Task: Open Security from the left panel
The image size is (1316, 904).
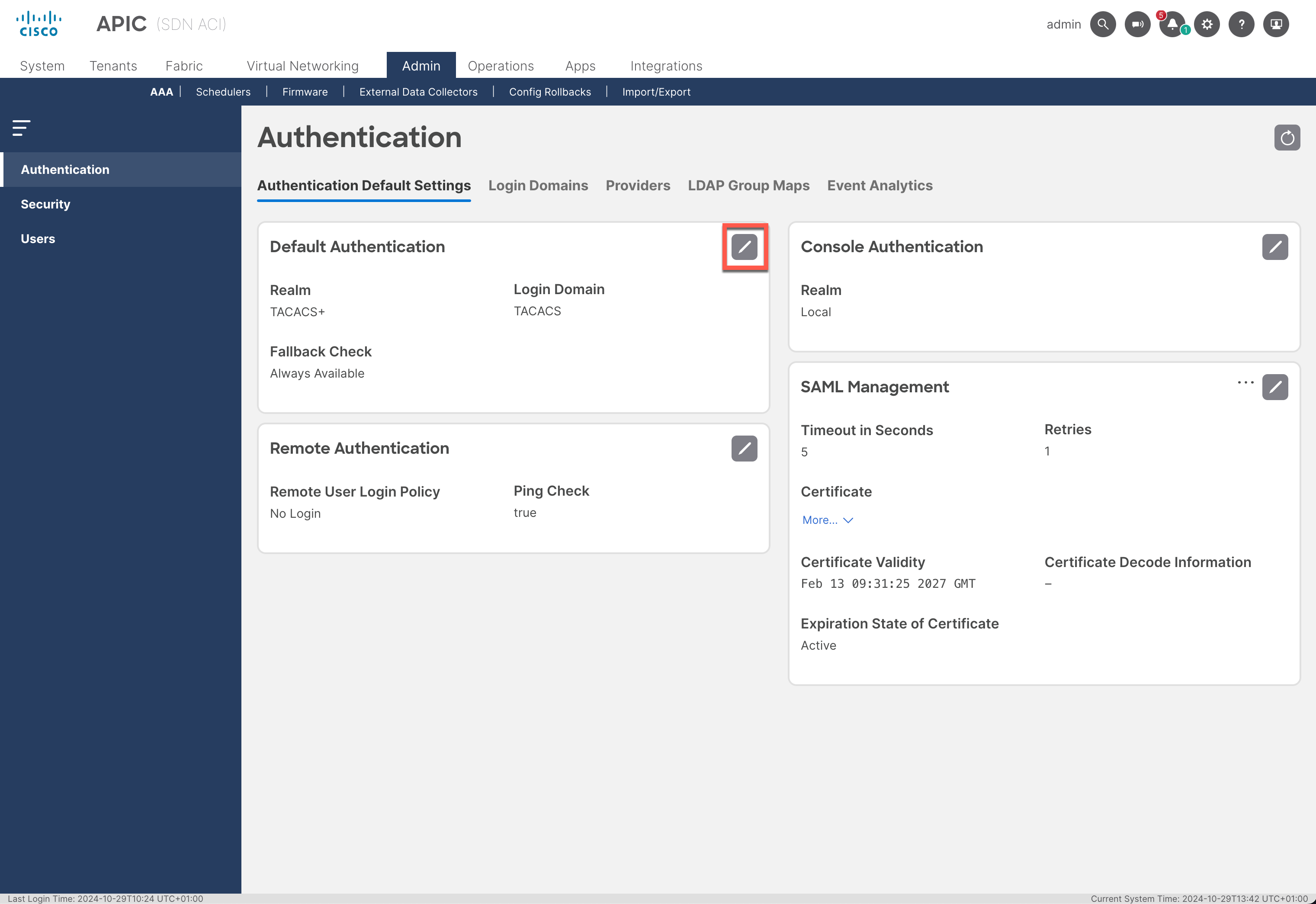Action: click(x=45, y=204)
